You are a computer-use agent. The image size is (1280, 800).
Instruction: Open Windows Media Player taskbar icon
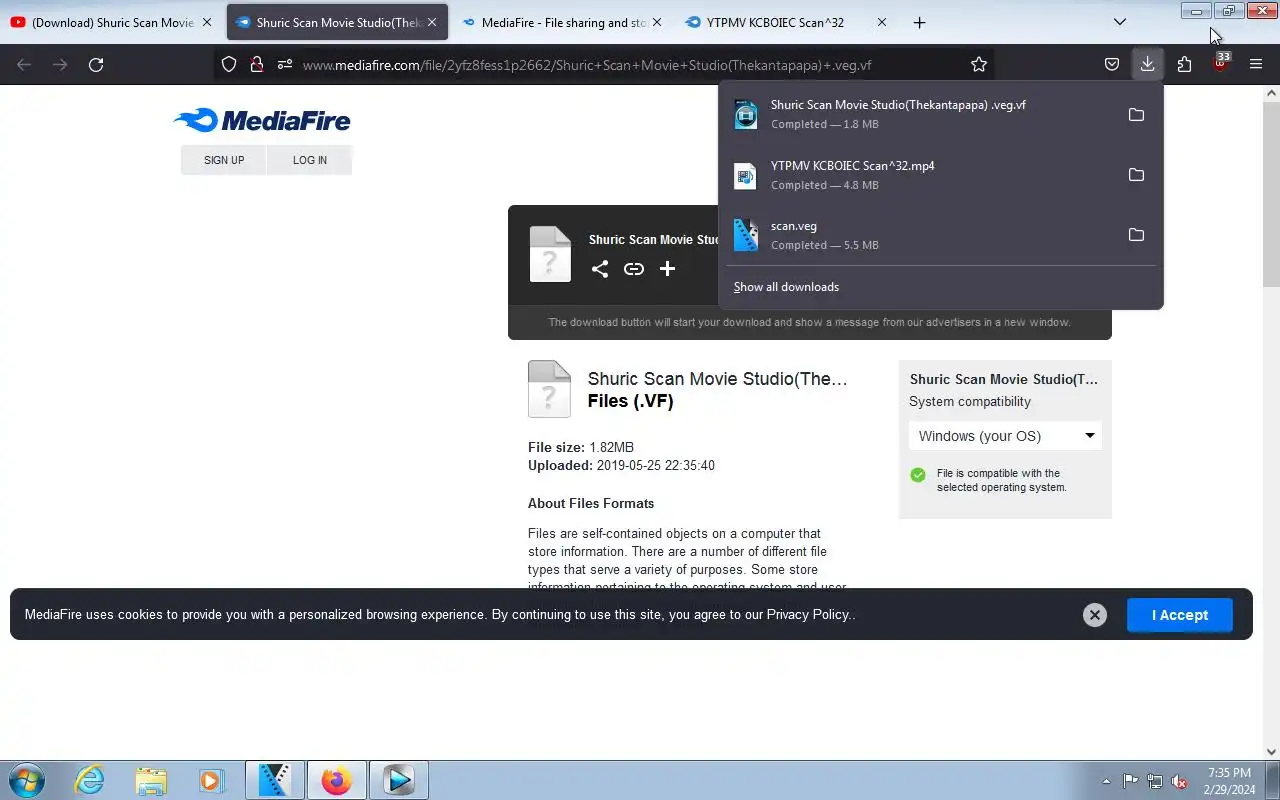click(211, 780)
